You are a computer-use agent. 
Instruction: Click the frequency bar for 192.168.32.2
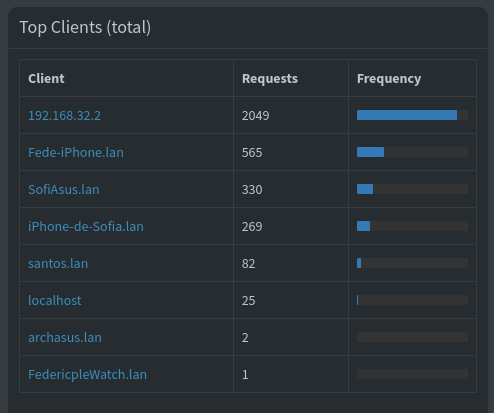[x=412, y=115]
